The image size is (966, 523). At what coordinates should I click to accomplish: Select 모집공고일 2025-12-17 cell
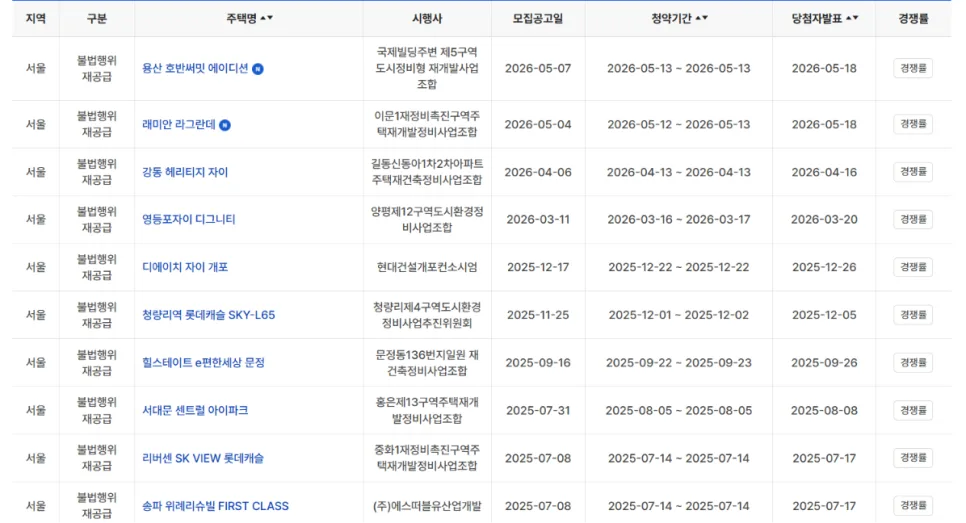tap(538, 267)
